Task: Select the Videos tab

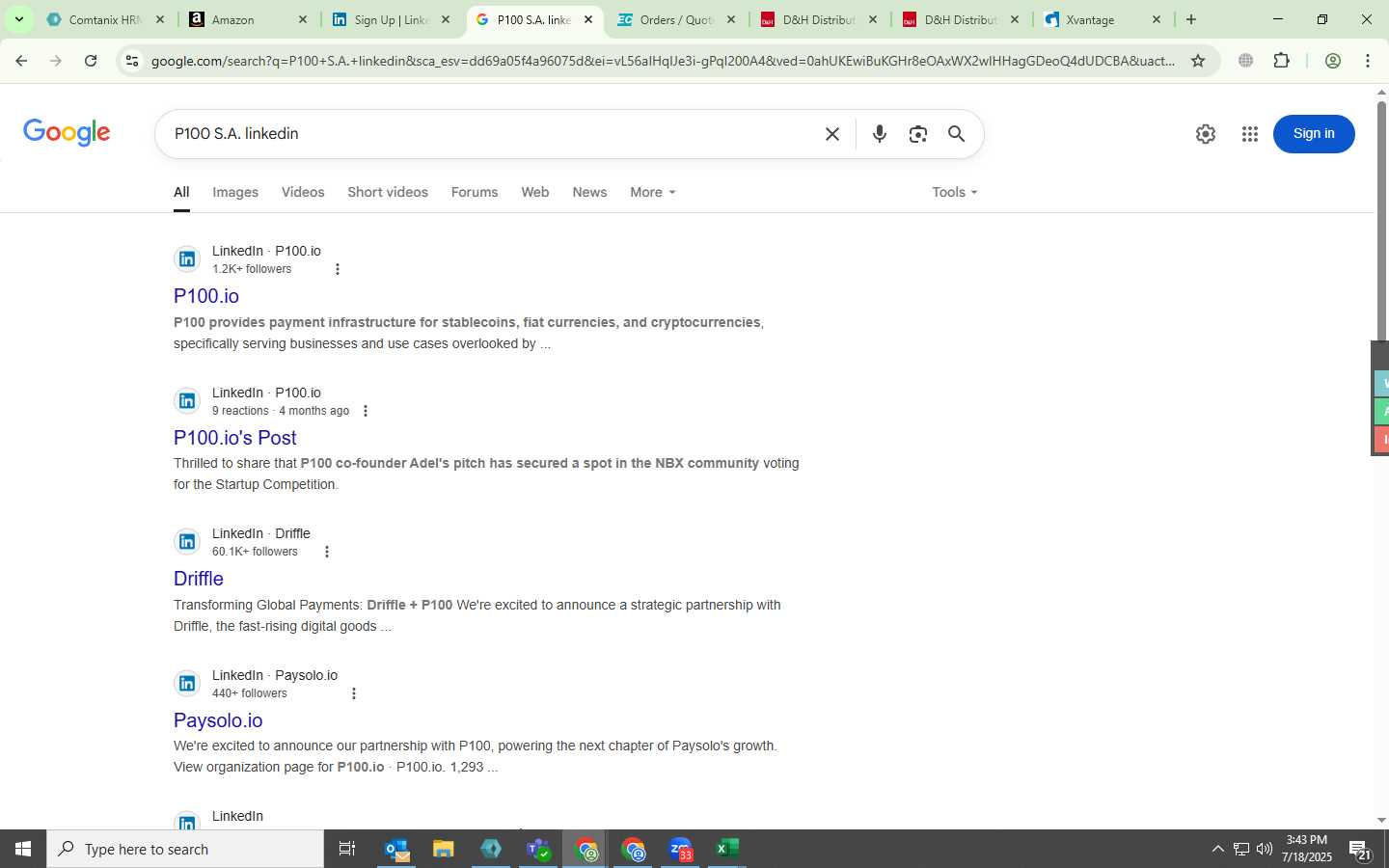Action: point(303,192)
